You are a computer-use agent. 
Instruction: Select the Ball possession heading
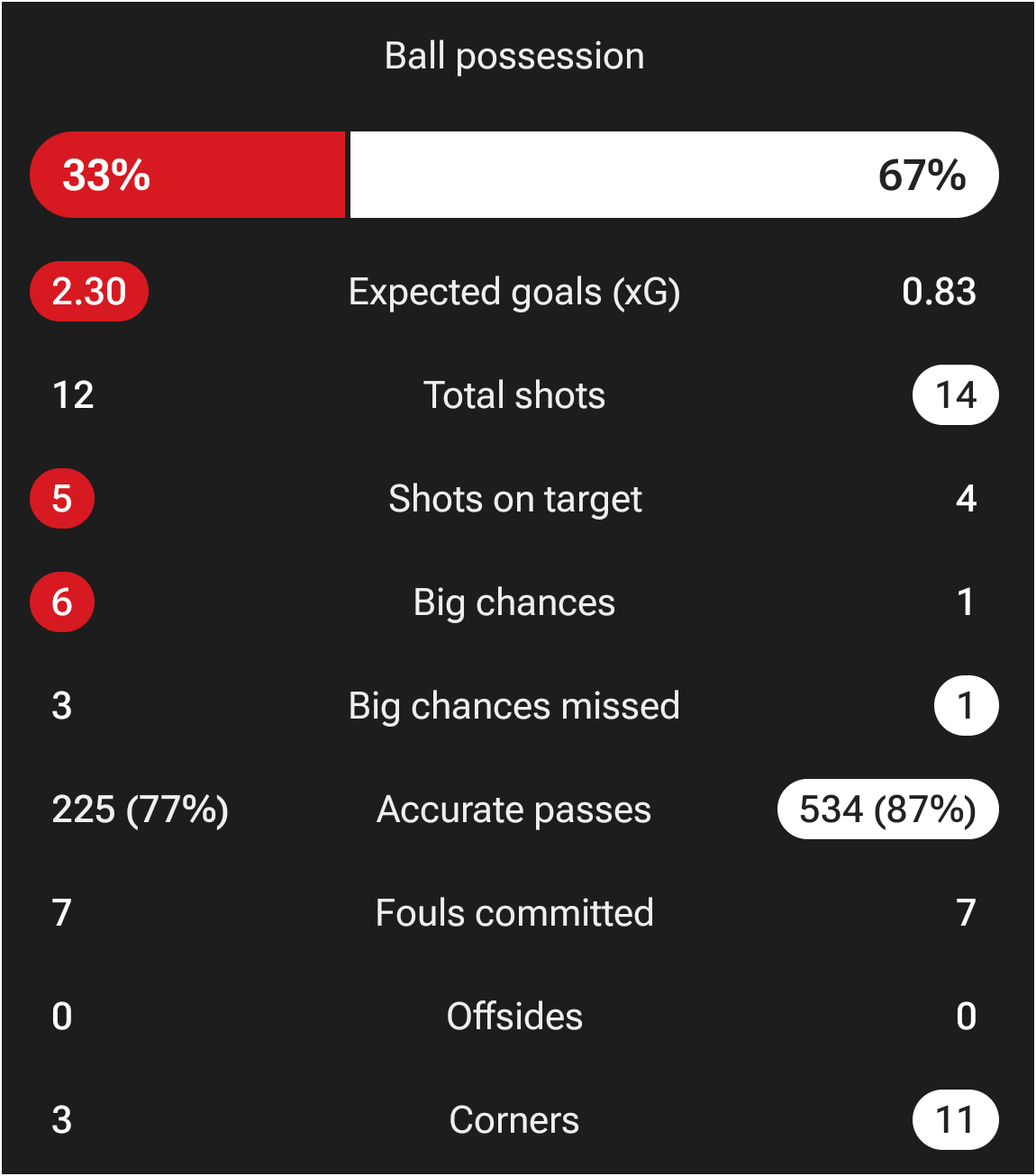[x=514, y=56]
